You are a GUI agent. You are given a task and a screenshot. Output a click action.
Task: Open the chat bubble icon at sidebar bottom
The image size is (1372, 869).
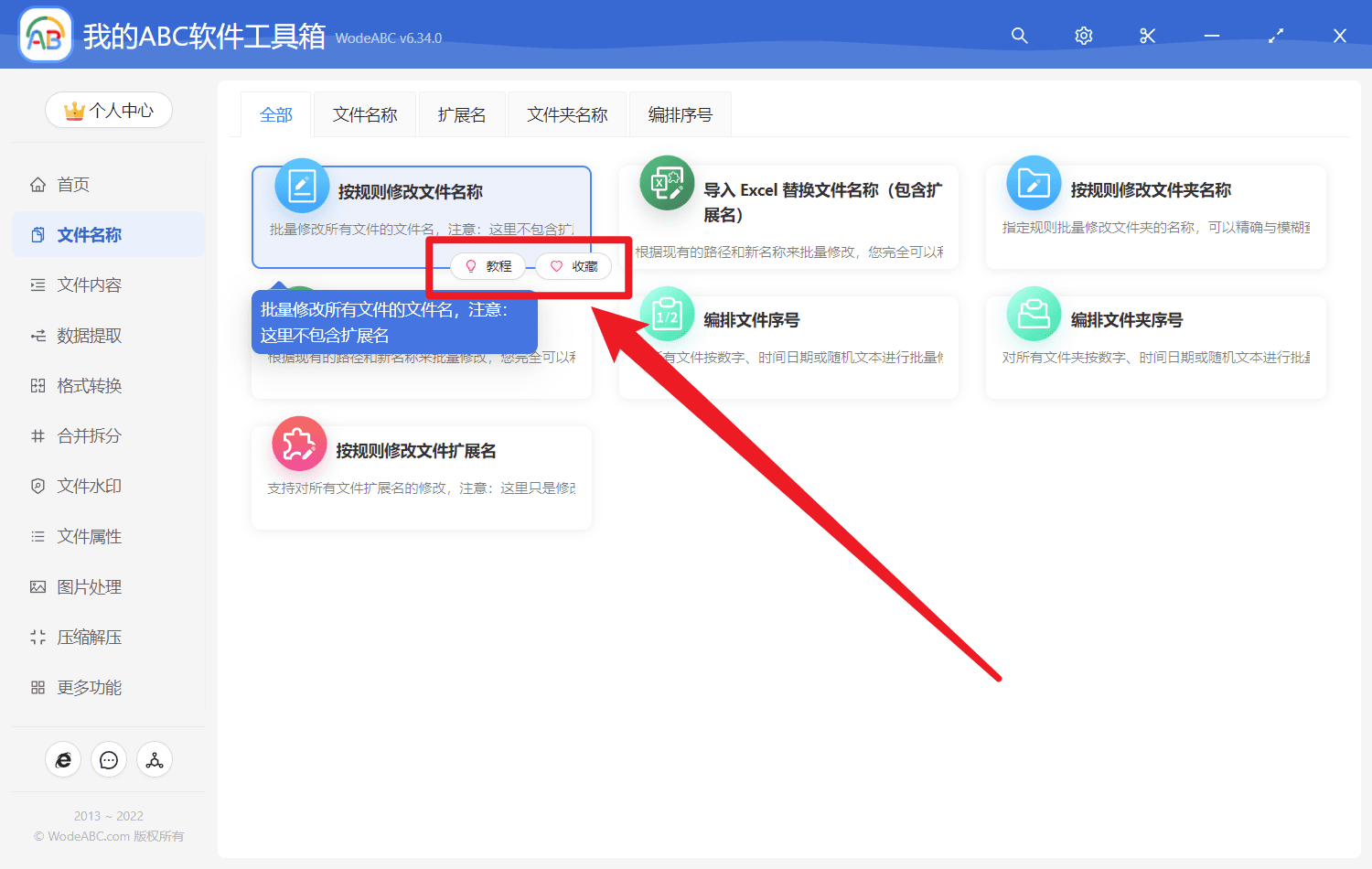pos(109,760)
